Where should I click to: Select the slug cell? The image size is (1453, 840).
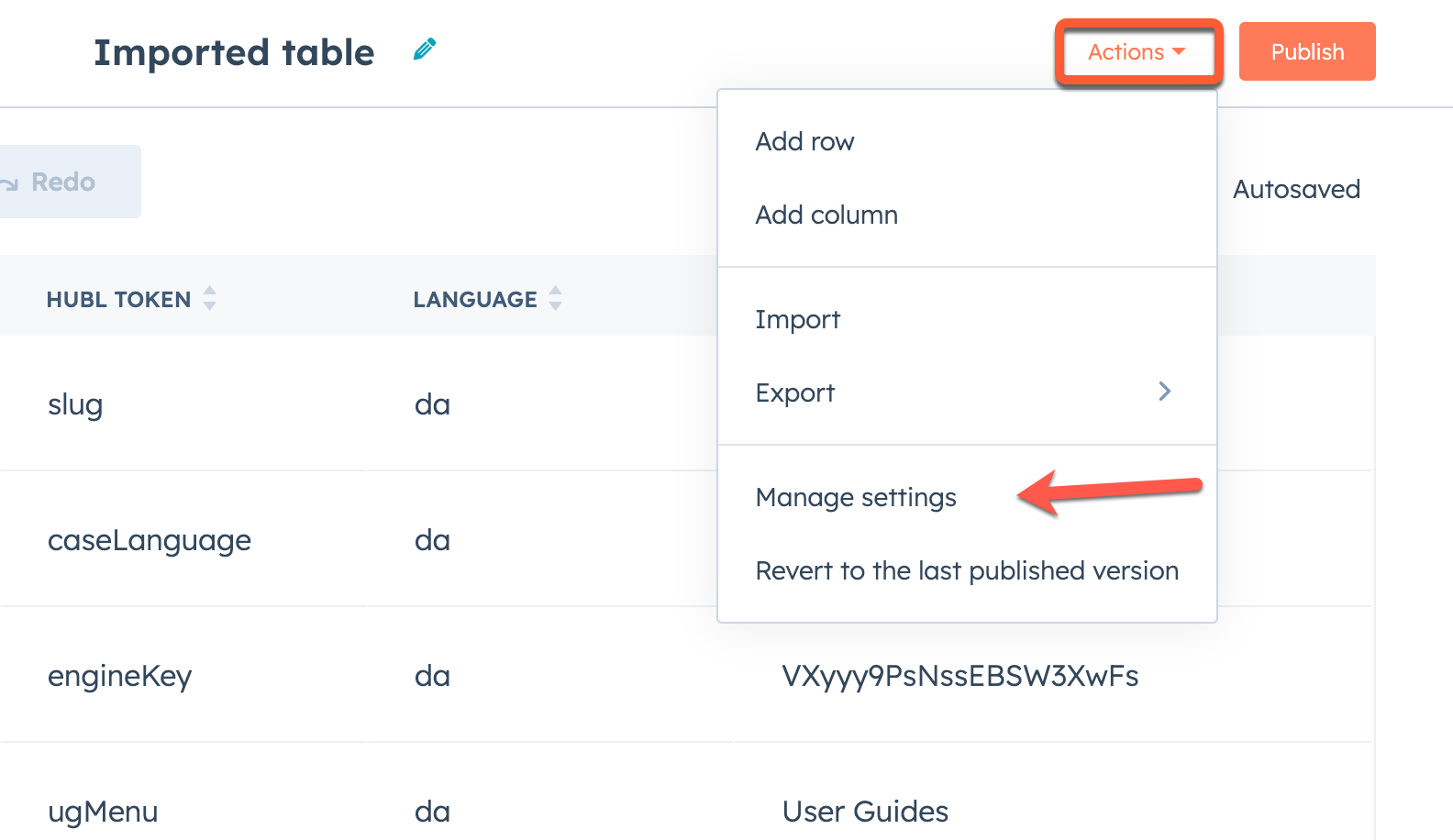point(183,403)
